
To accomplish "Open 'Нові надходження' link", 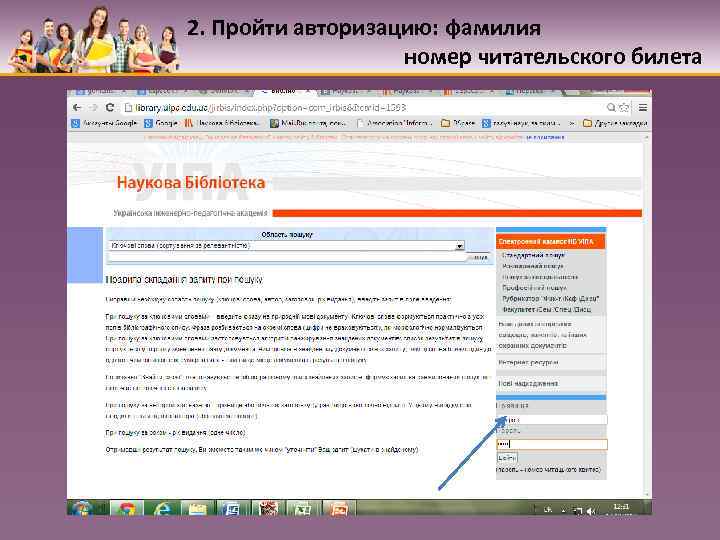I will (x=528, y=383).
